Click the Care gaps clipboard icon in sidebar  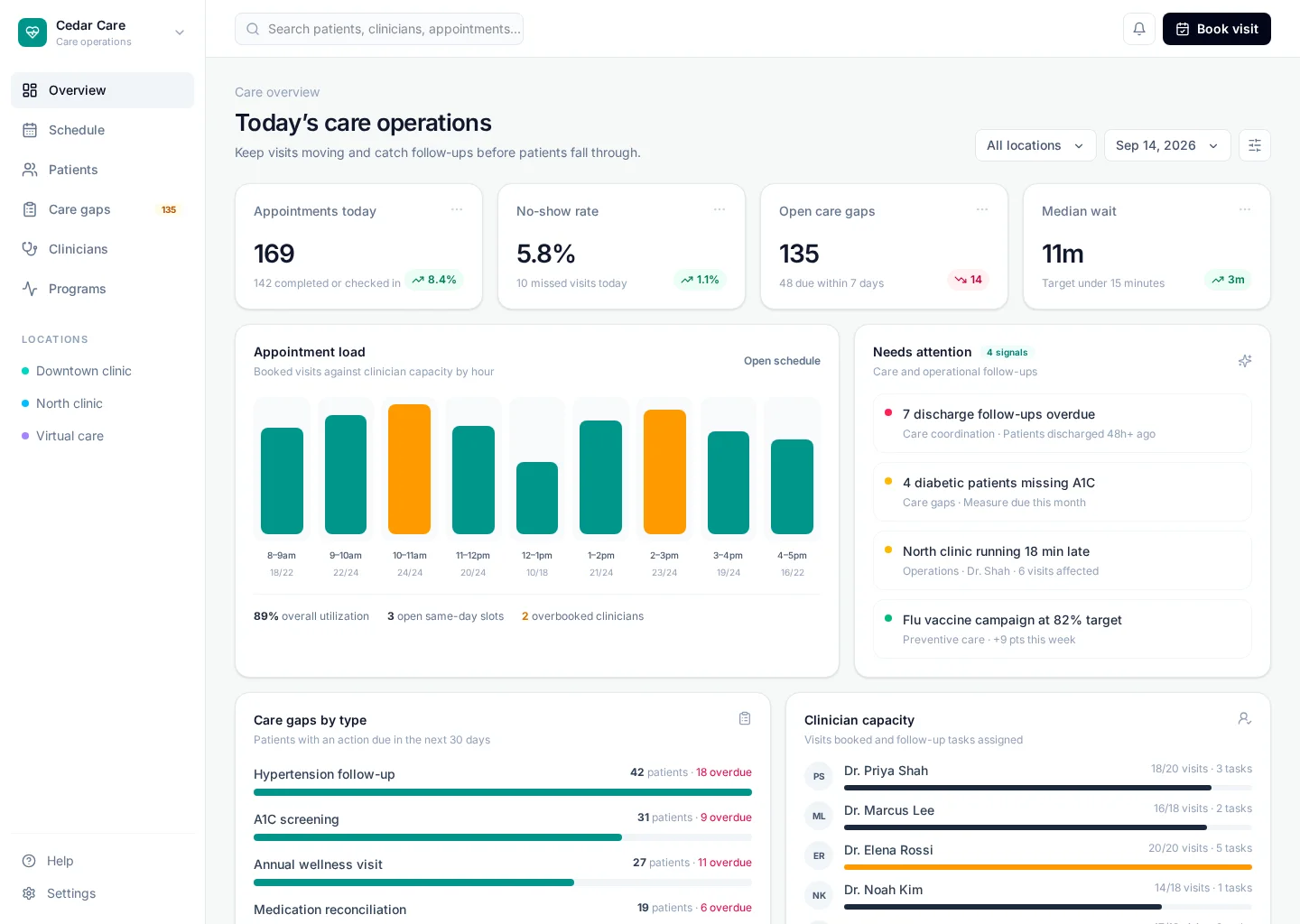coord(30,209)
